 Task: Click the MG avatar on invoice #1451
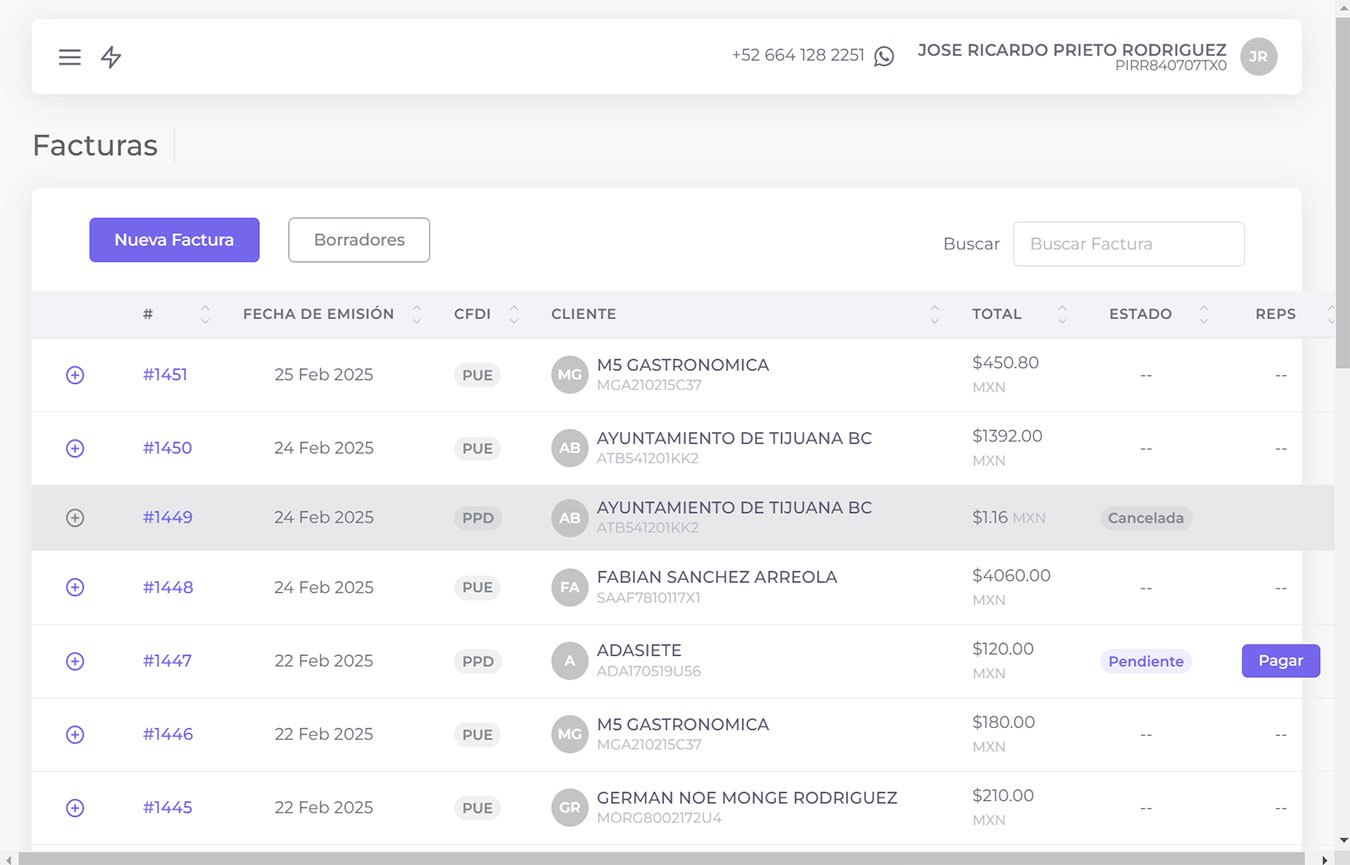tap(569, 375)
